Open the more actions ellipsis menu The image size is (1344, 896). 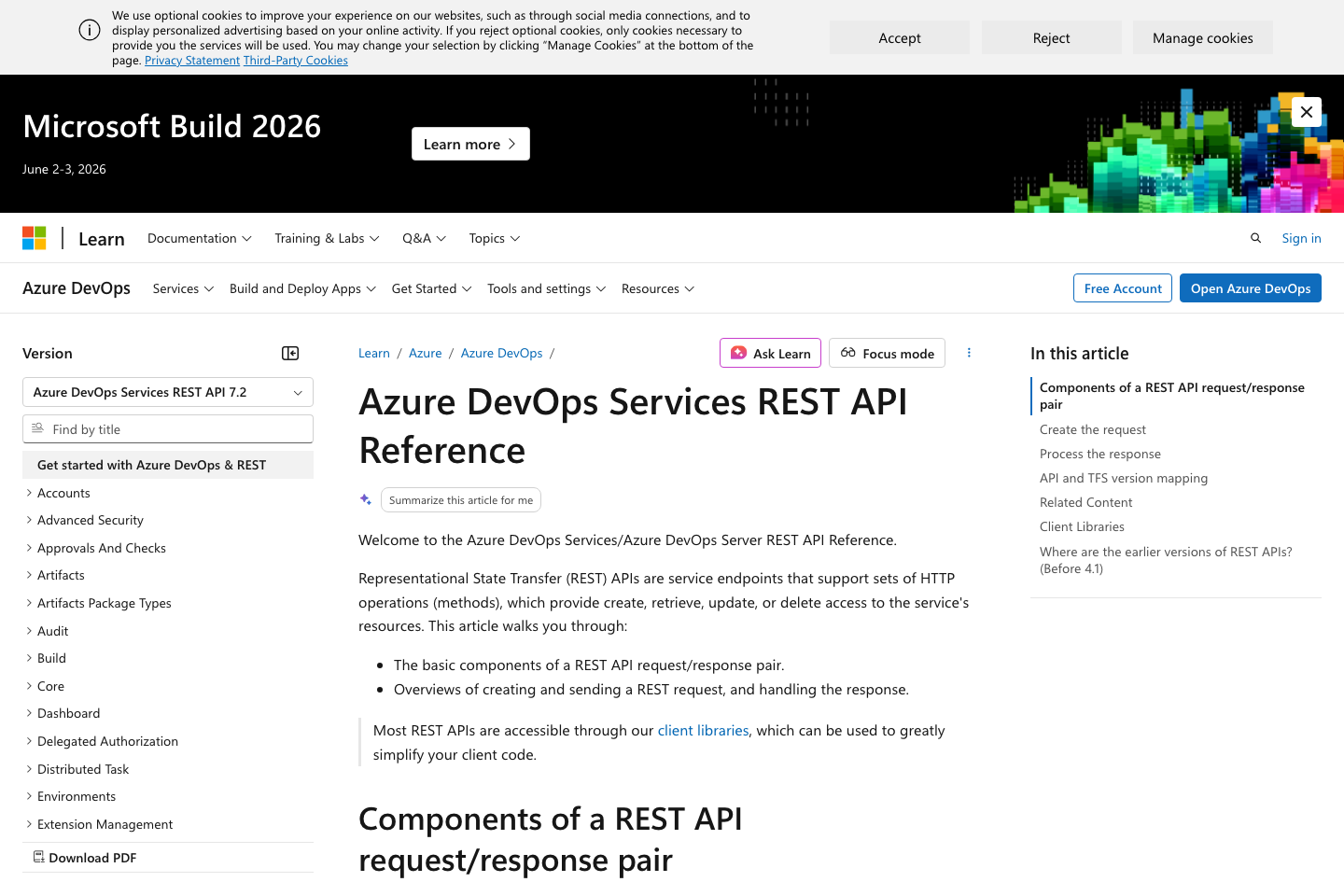pos(969,353)
